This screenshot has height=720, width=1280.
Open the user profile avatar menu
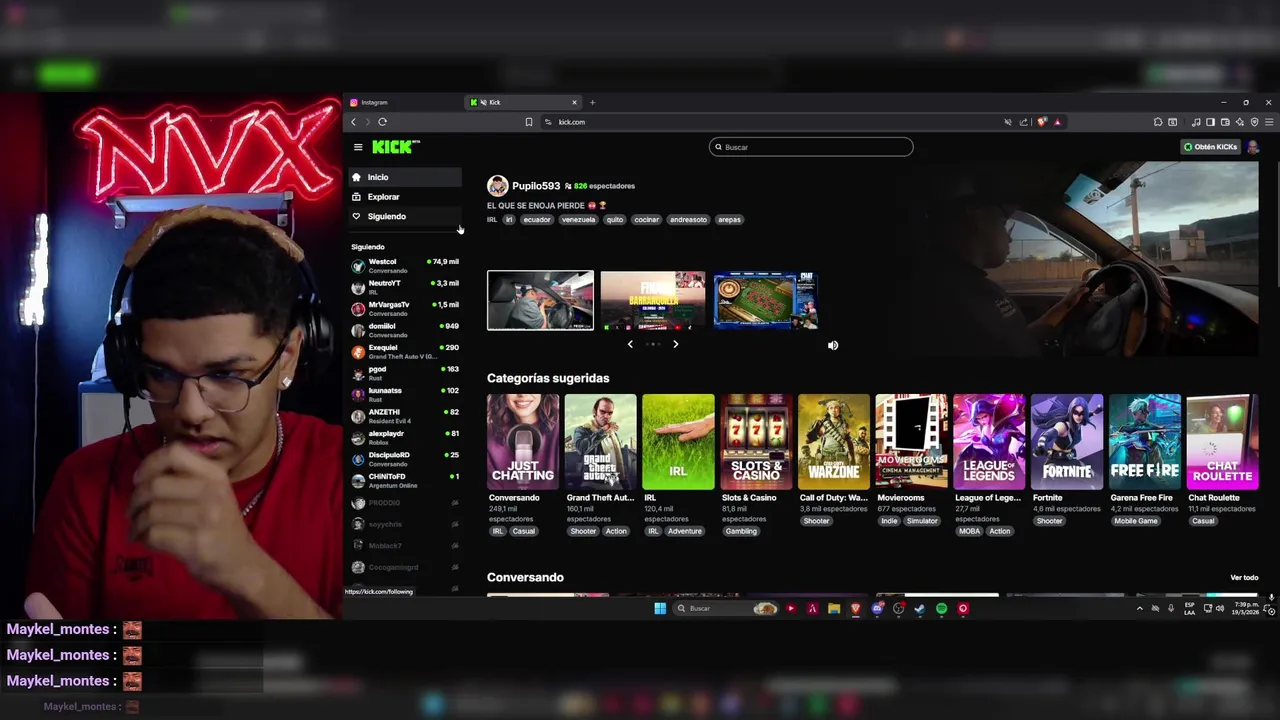point(1253,147)
